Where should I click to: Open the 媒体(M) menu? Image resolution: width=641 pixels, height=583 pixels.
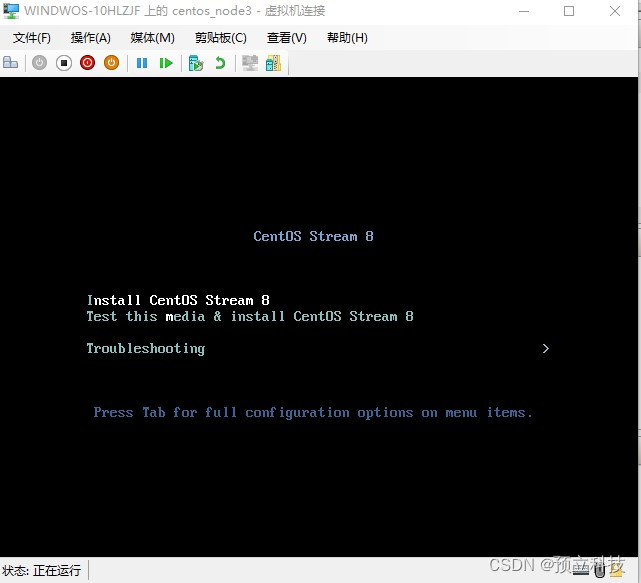152,38
